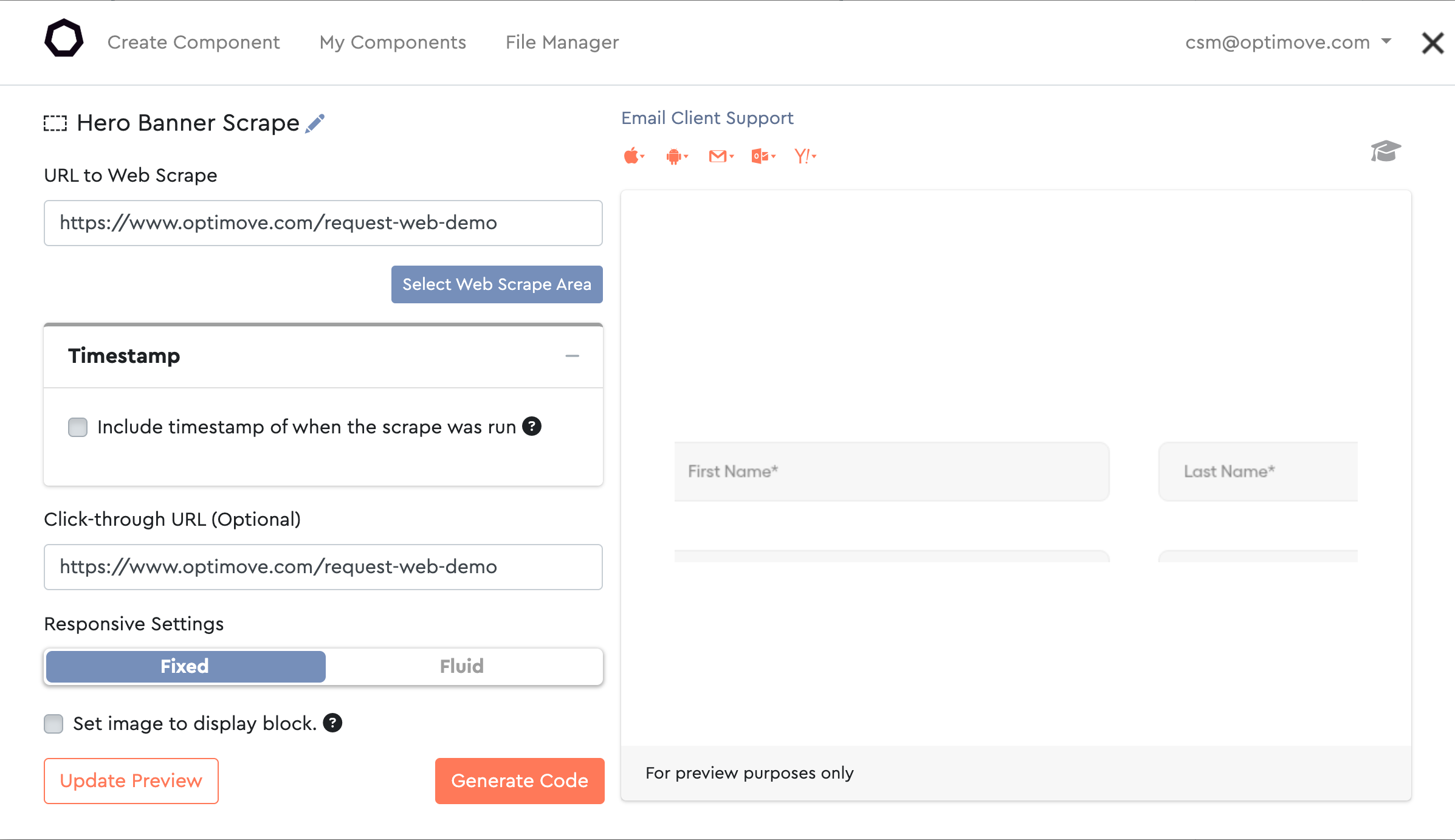
Task: Check Set image to display block
Action: pos(53,723)
